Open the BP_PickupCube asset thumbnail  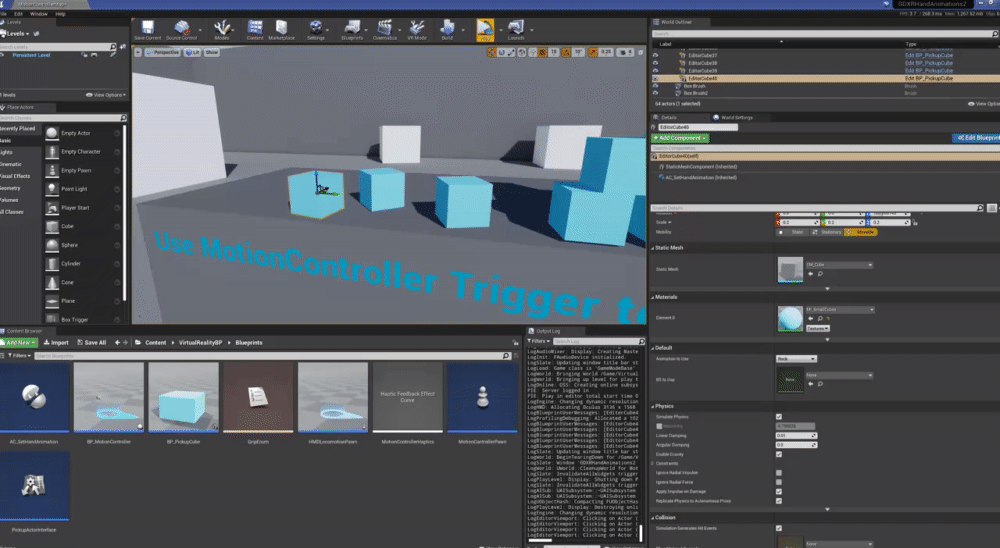tap(184, 398)
